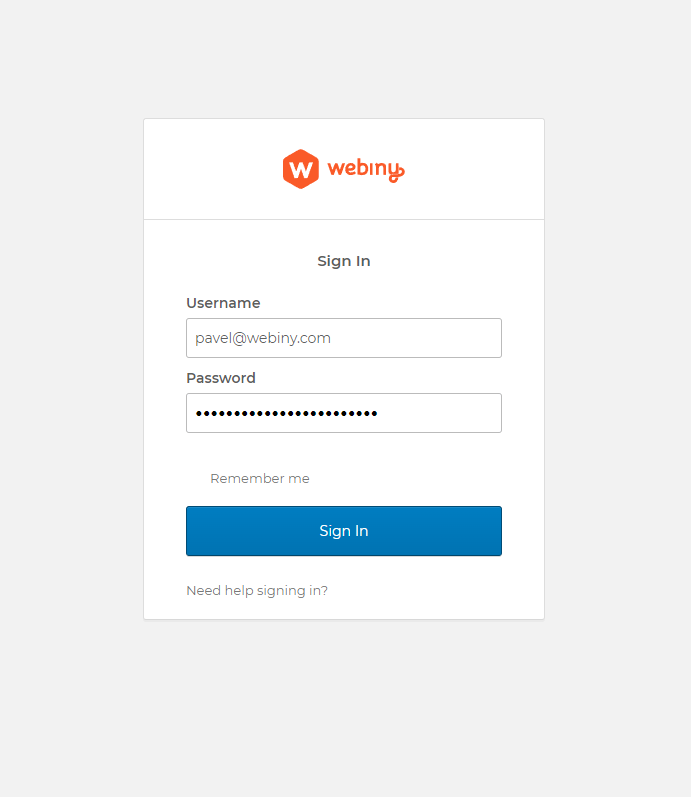Viewport: 691px width, 797px height.
Task: Click into the Password input field
Action: tap(343, 413)
